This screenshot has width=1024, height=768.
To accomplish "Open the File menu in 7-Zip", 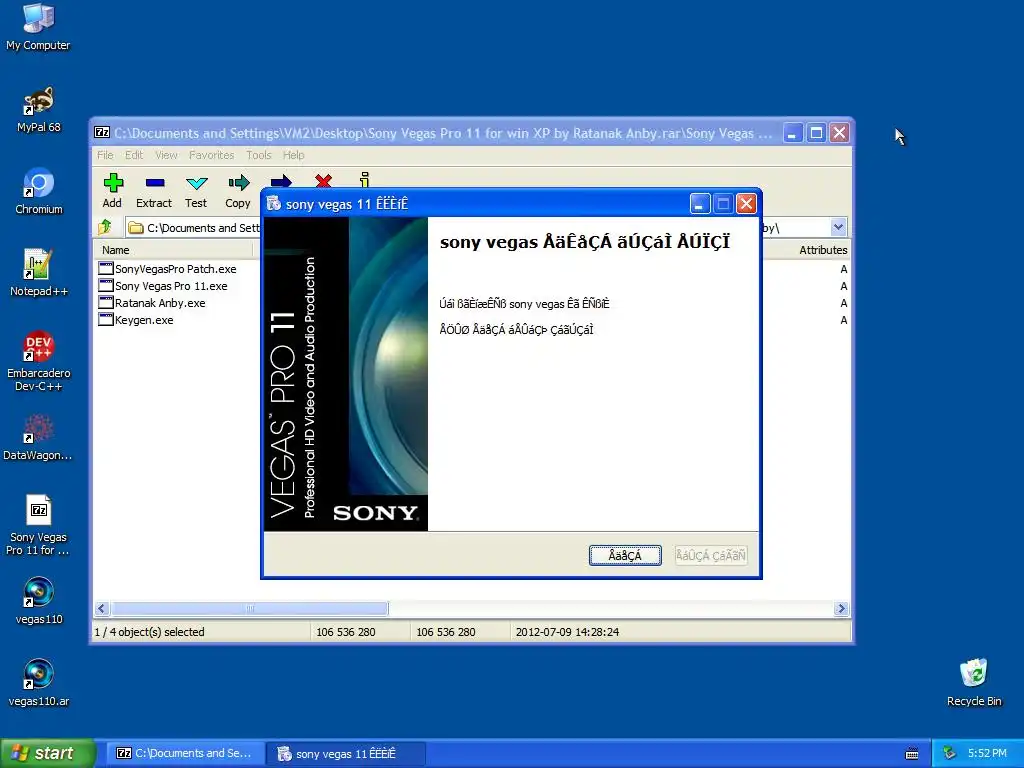I will pos(105,155).
